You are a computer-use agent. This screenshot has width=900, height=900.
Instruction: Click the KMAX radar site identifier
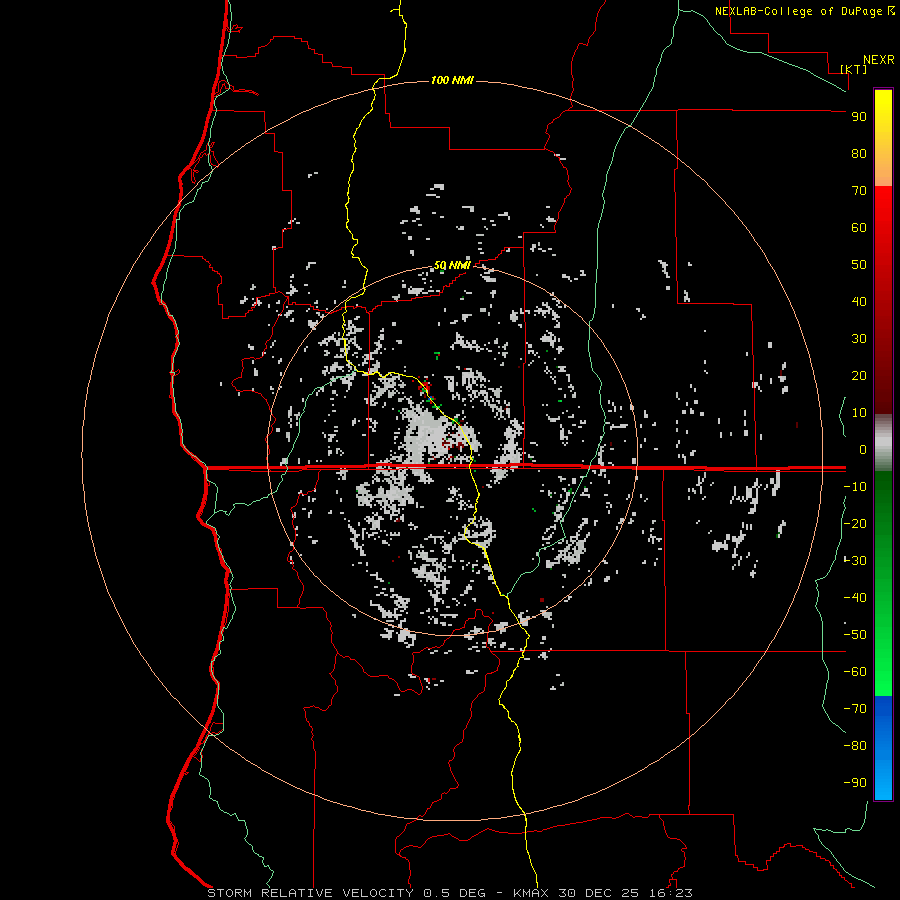click(x=530, y=893)
